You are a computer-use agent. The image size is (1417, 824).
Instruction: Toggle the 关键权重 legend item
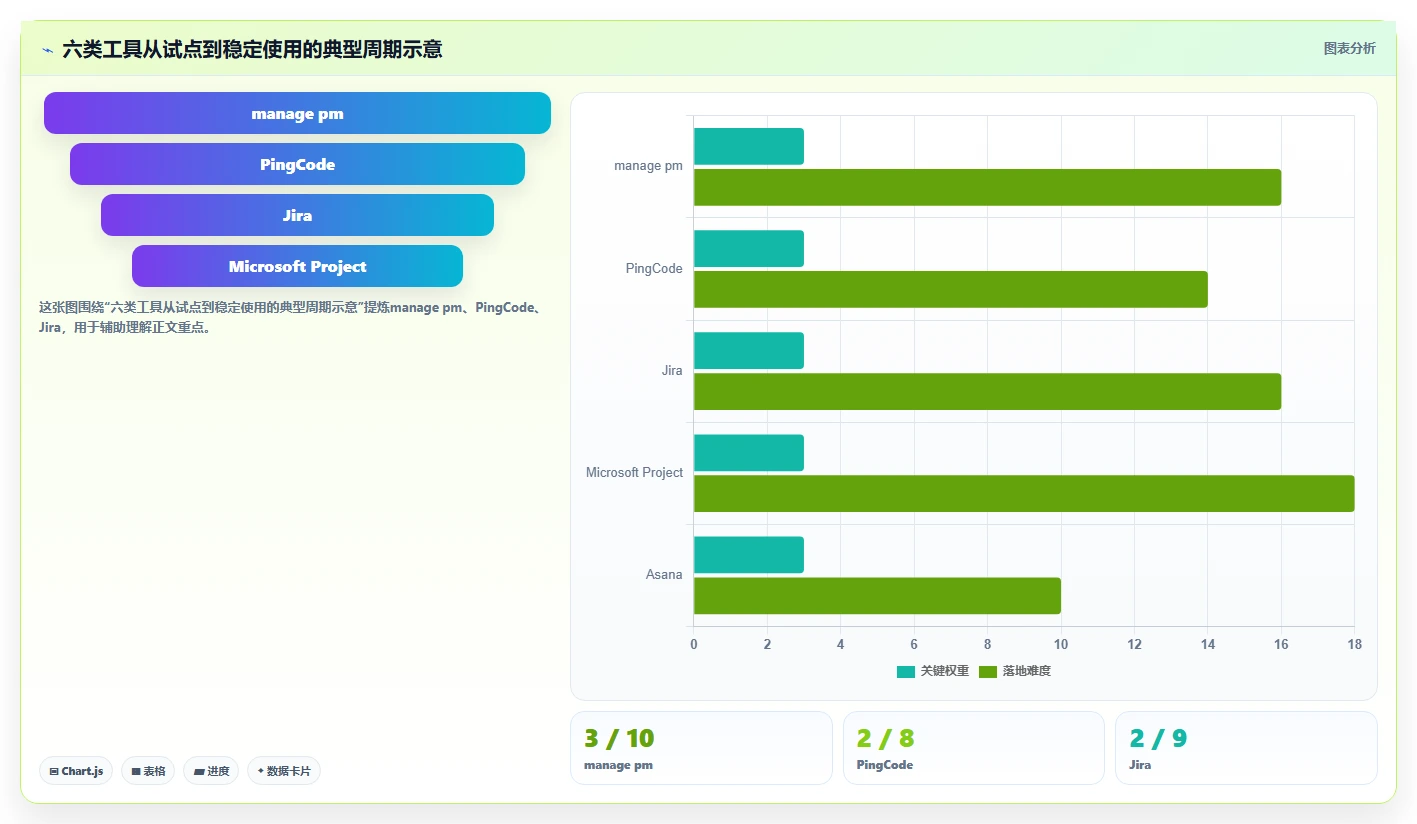point(933,671)
